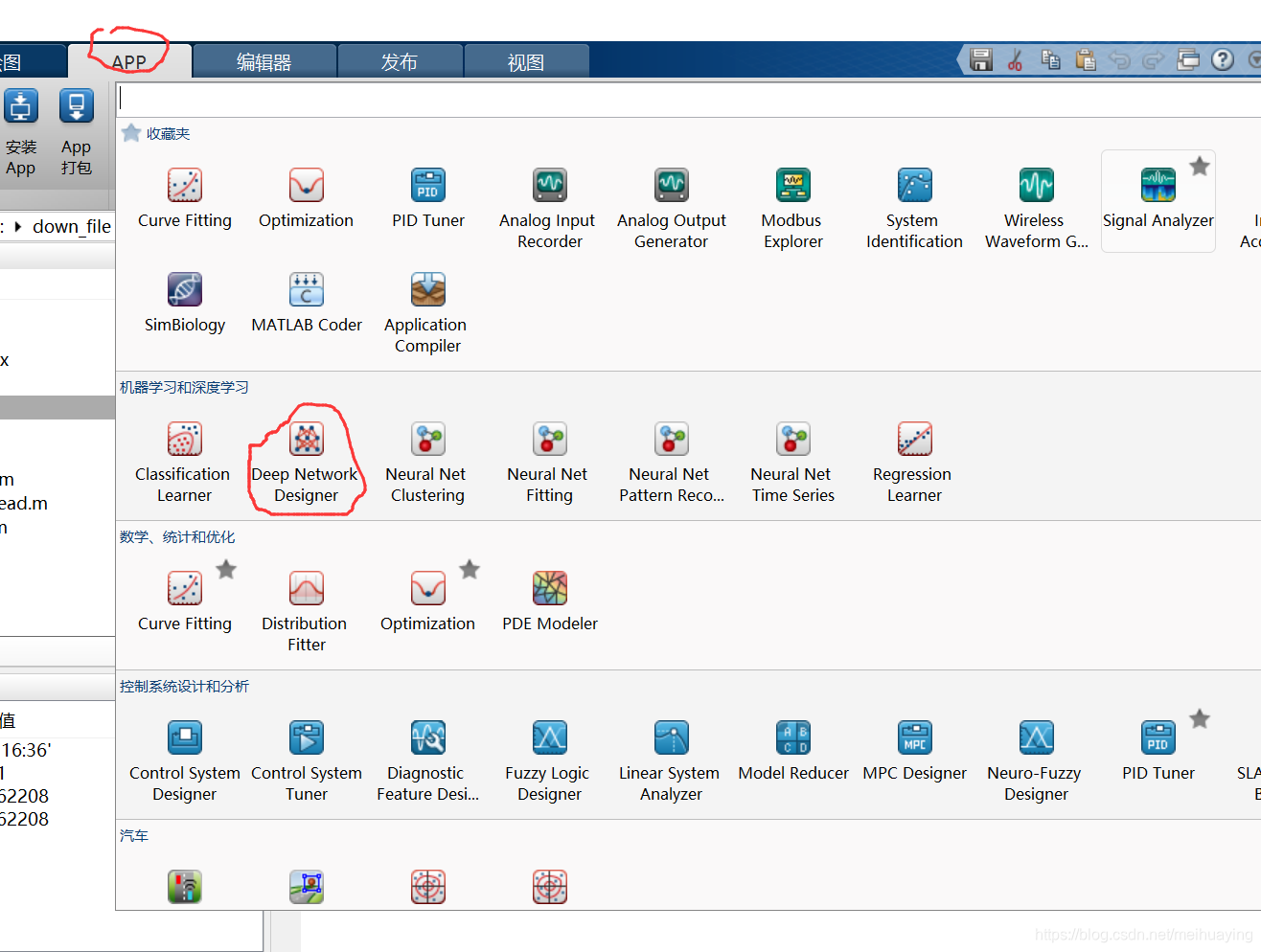Click the 汽车 section header
This screenshot has height=952, width=1261.
click(x=134, y=835)
